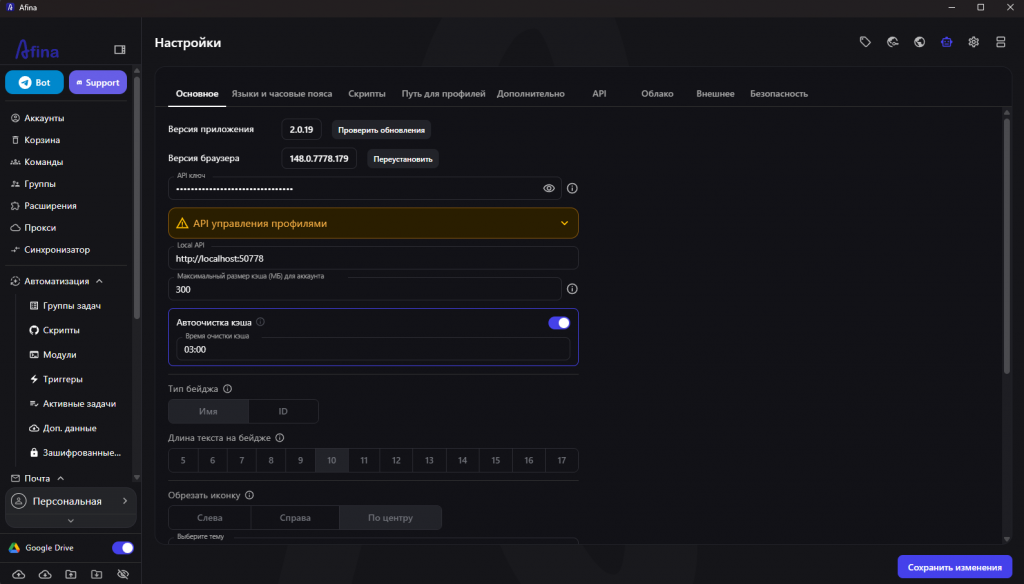Open the Персональная workspace chevron
The image size is (1024, 584).
125,501
